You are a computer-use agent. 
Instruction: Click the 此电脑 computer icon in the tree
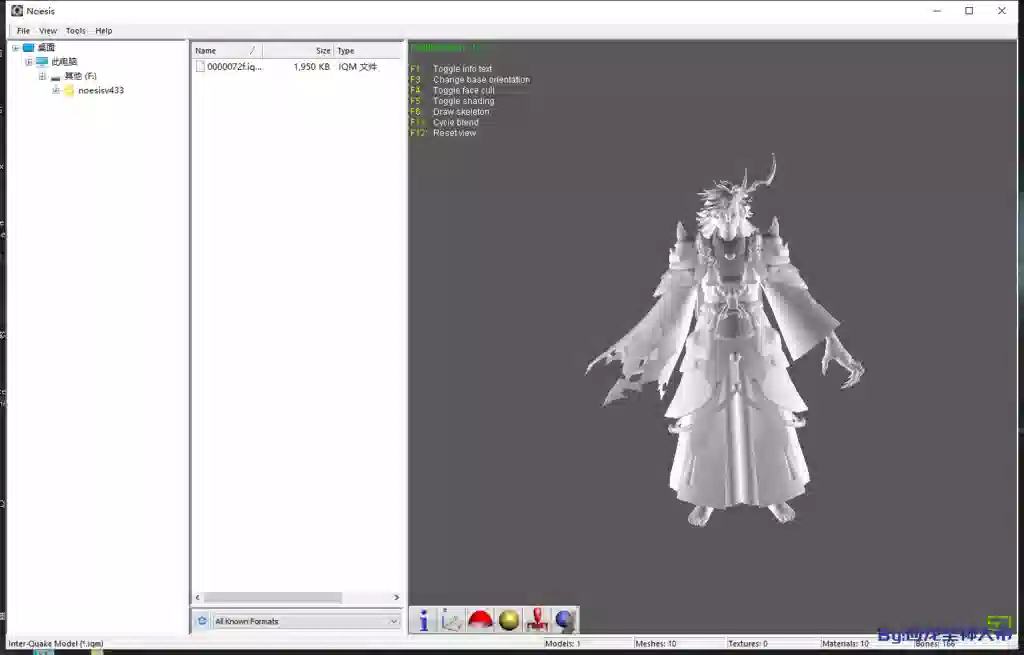pos(42,61)
